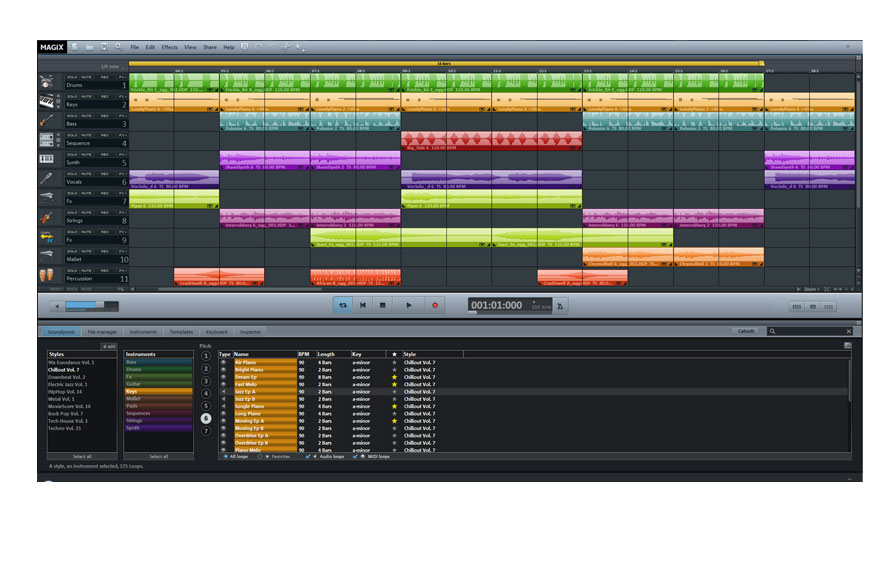Toggle the loop playback button

[x=343, y=305]
